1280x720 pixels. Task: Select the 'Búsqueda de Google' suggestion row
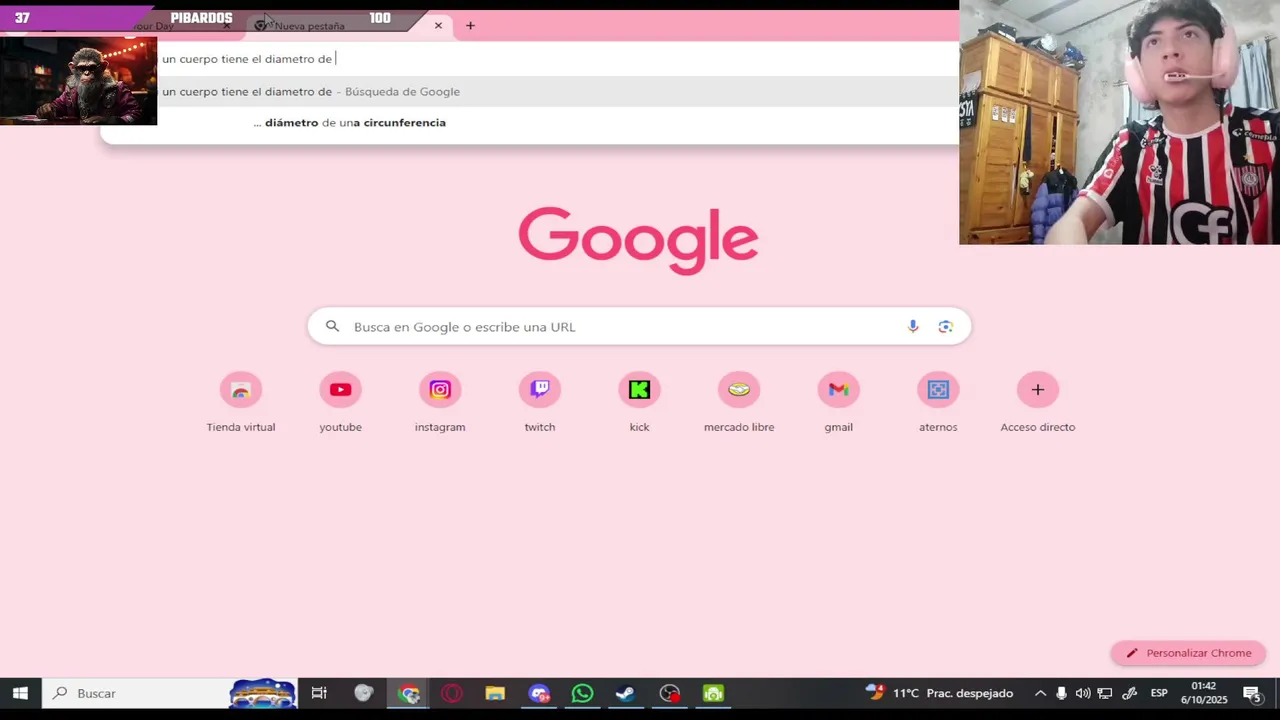(x=530, y=92)
